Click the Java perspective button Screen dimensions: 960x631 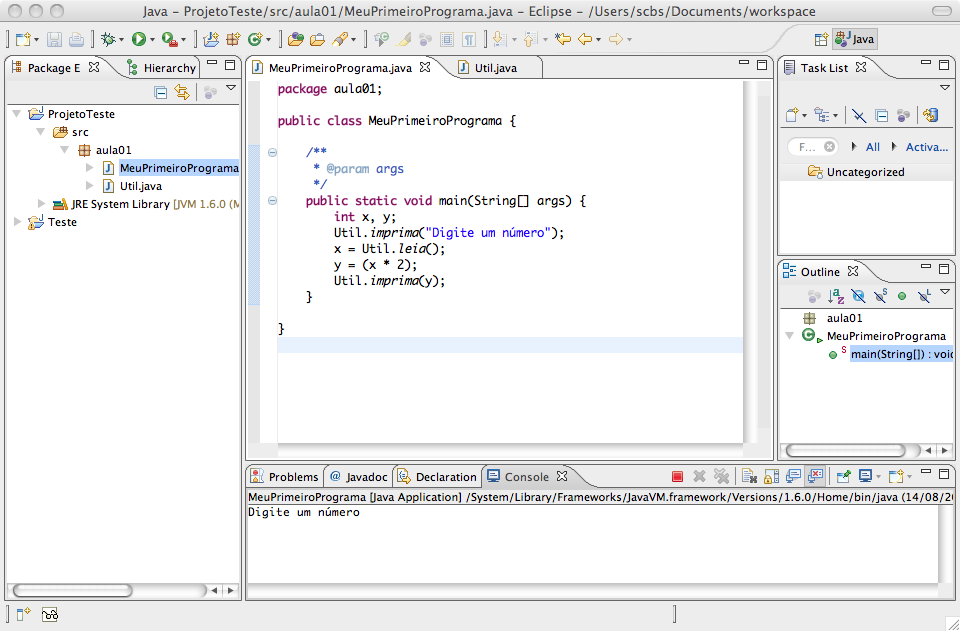(853, 39)
